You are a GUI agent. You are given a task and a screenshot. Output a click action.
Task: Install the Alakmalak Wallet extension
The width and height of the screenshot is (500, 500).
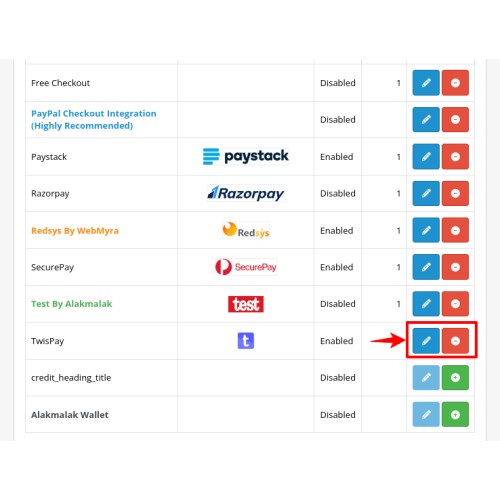[x=455, y=414]
